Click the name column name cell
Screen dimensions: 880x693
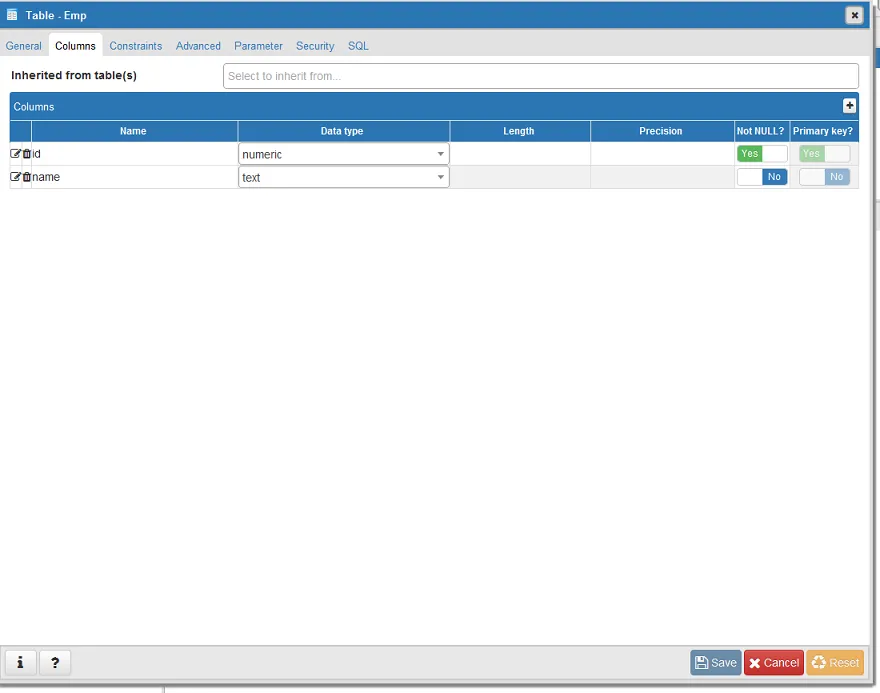click(134, 177)
